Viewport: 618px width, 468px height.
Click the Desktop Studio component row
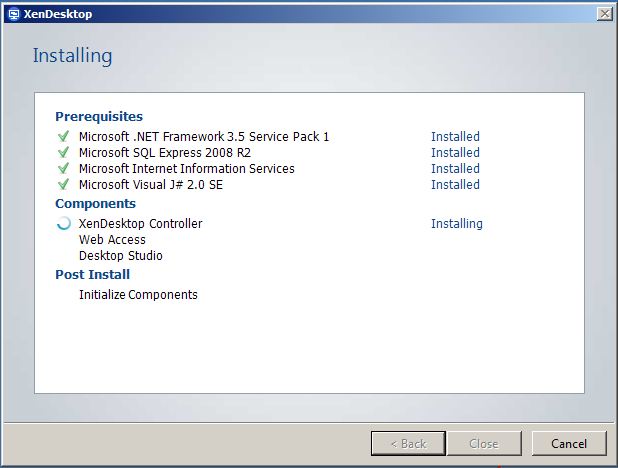[x=121, y=256]
